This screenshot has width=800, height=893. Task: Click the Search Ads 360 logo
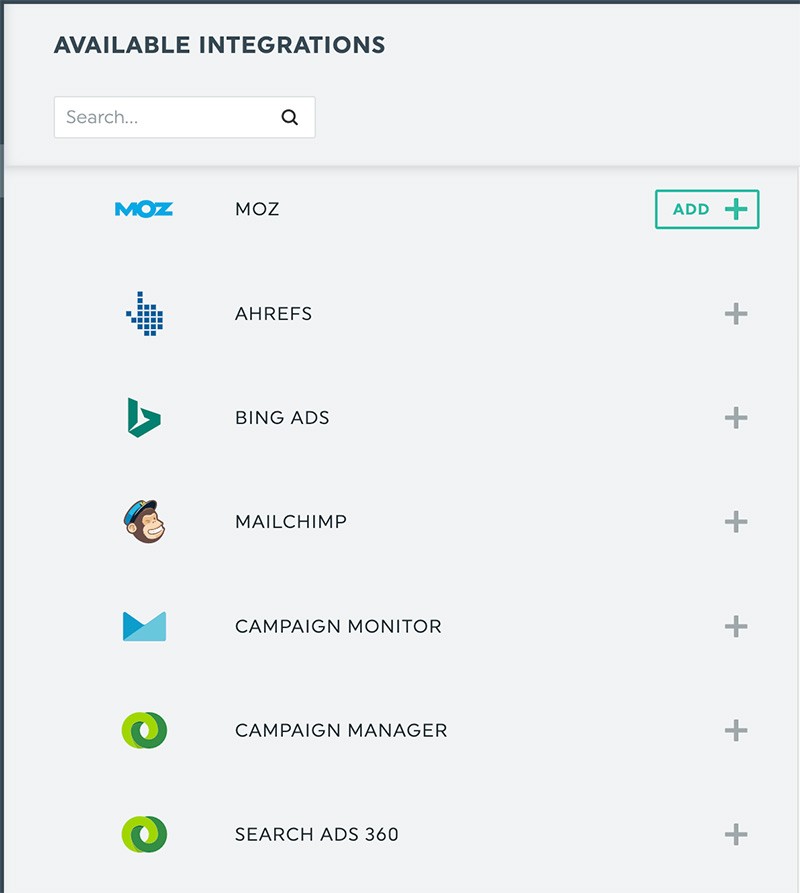coord(144,834)
